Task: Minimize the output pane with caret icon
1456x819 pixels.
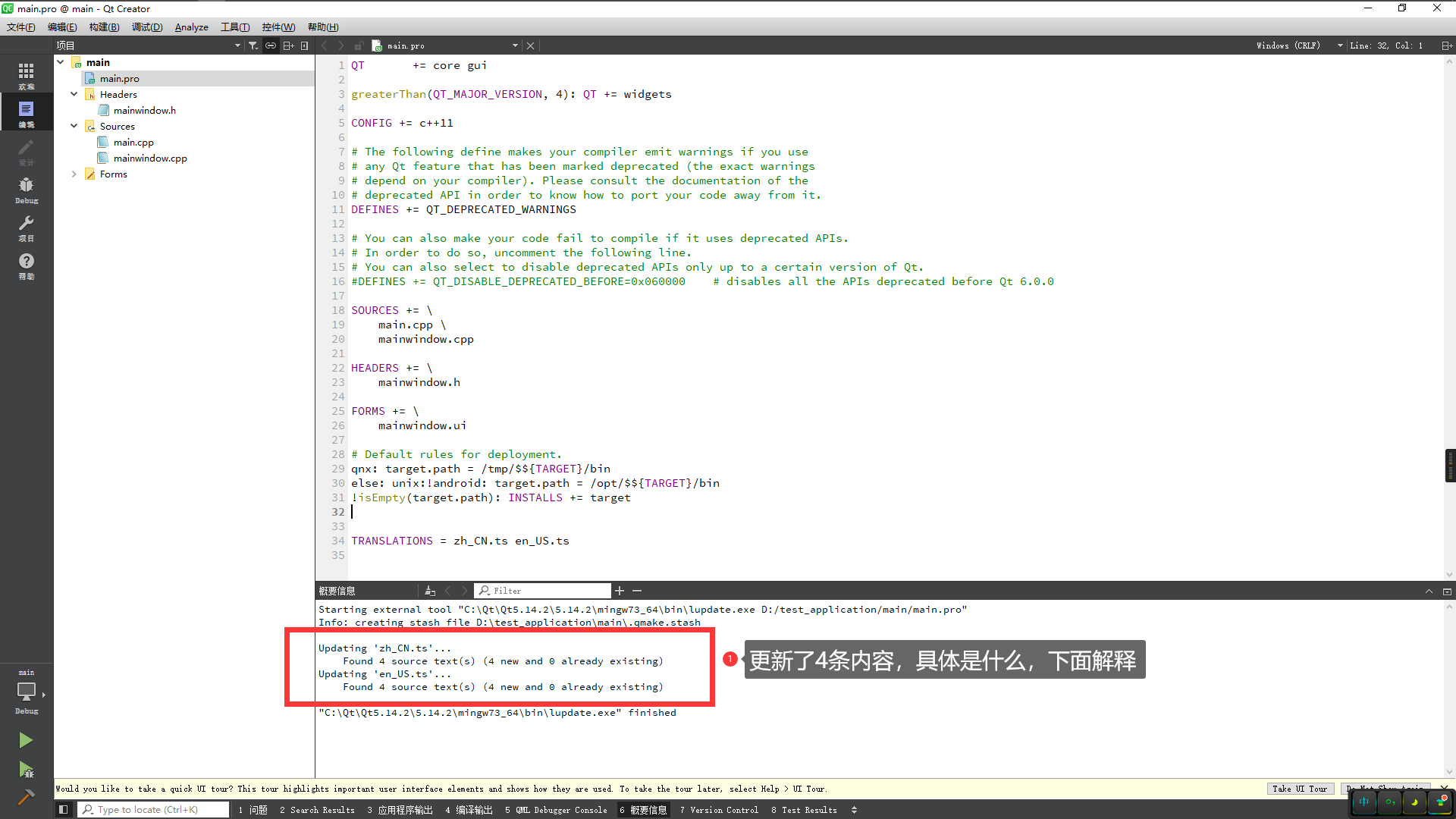Action: click(x=1429, y=591)
